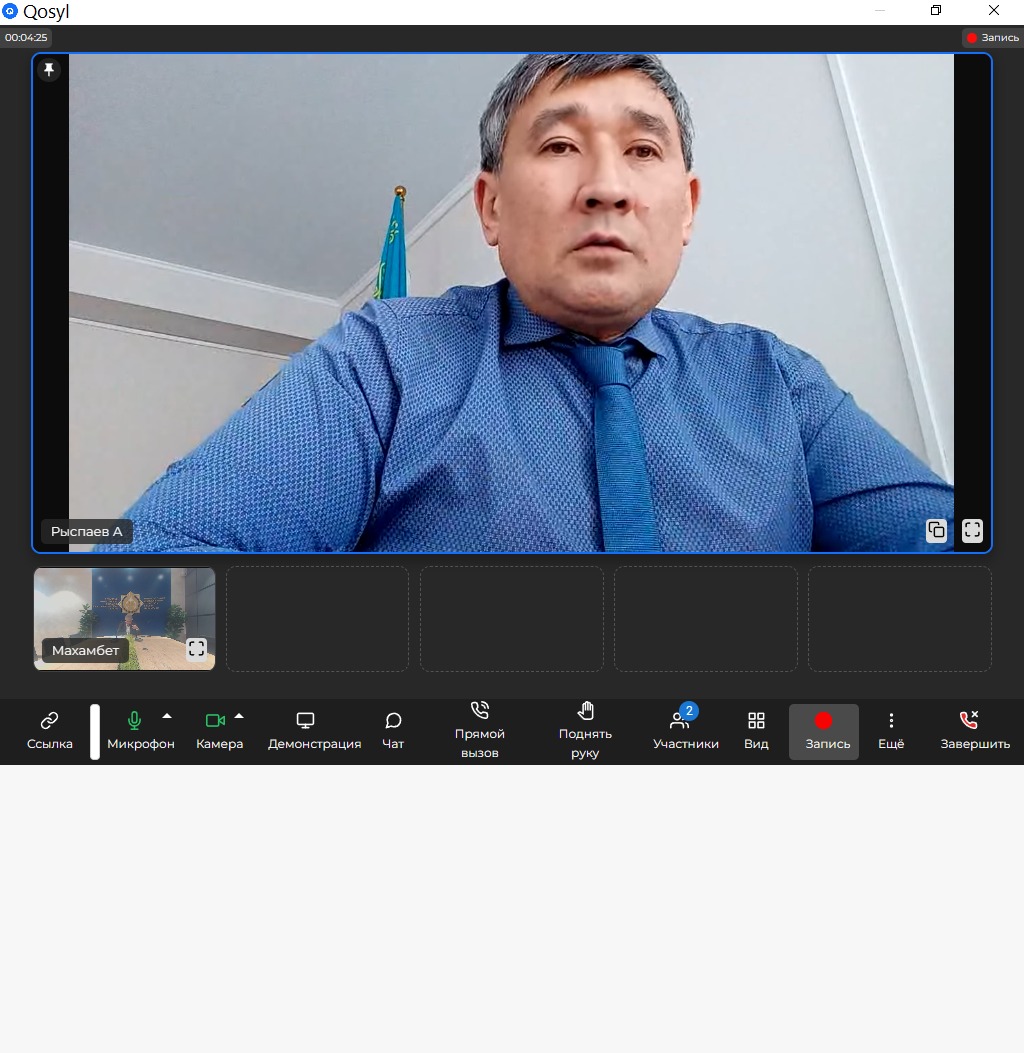Expand microphone options arrow
This screenshot has height=1053, width=1024.
(167, 716)
